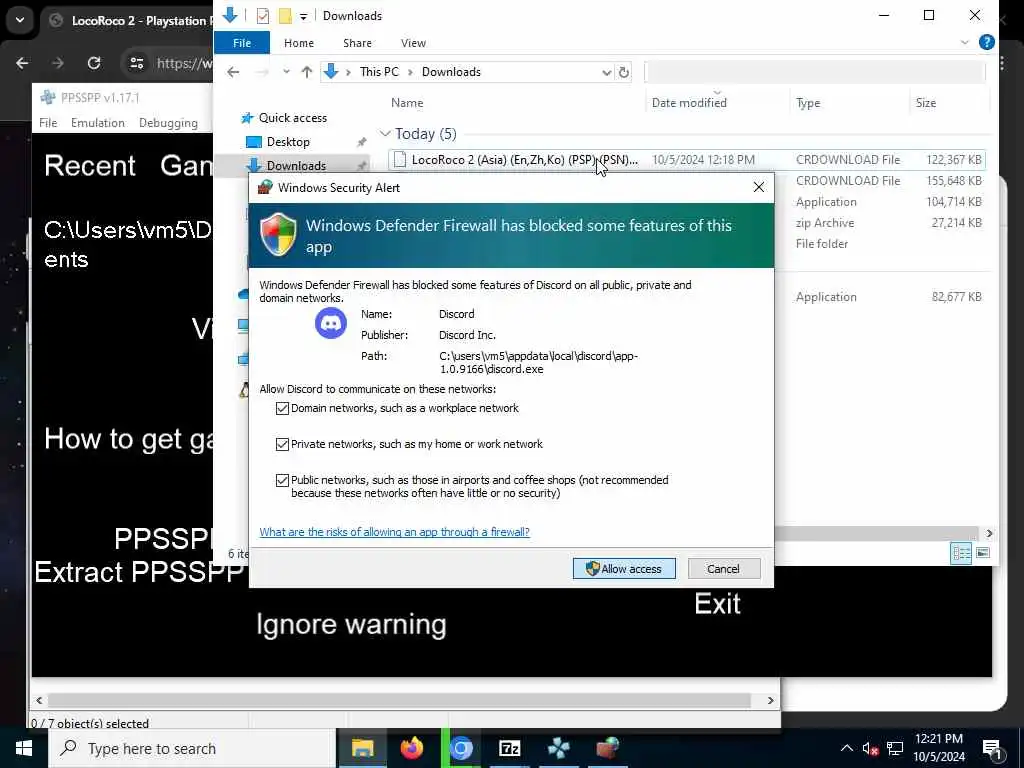
Task: Open firewall alert taskbar icon
Action: click(607, 748)
